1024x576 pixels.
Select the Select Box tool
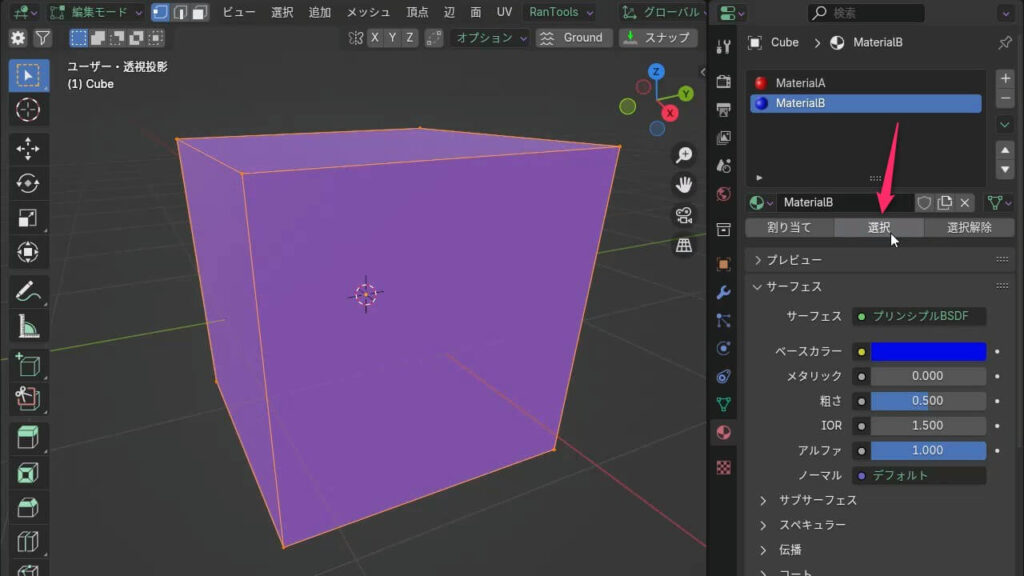pyautogui.click(x=28, y=76)
